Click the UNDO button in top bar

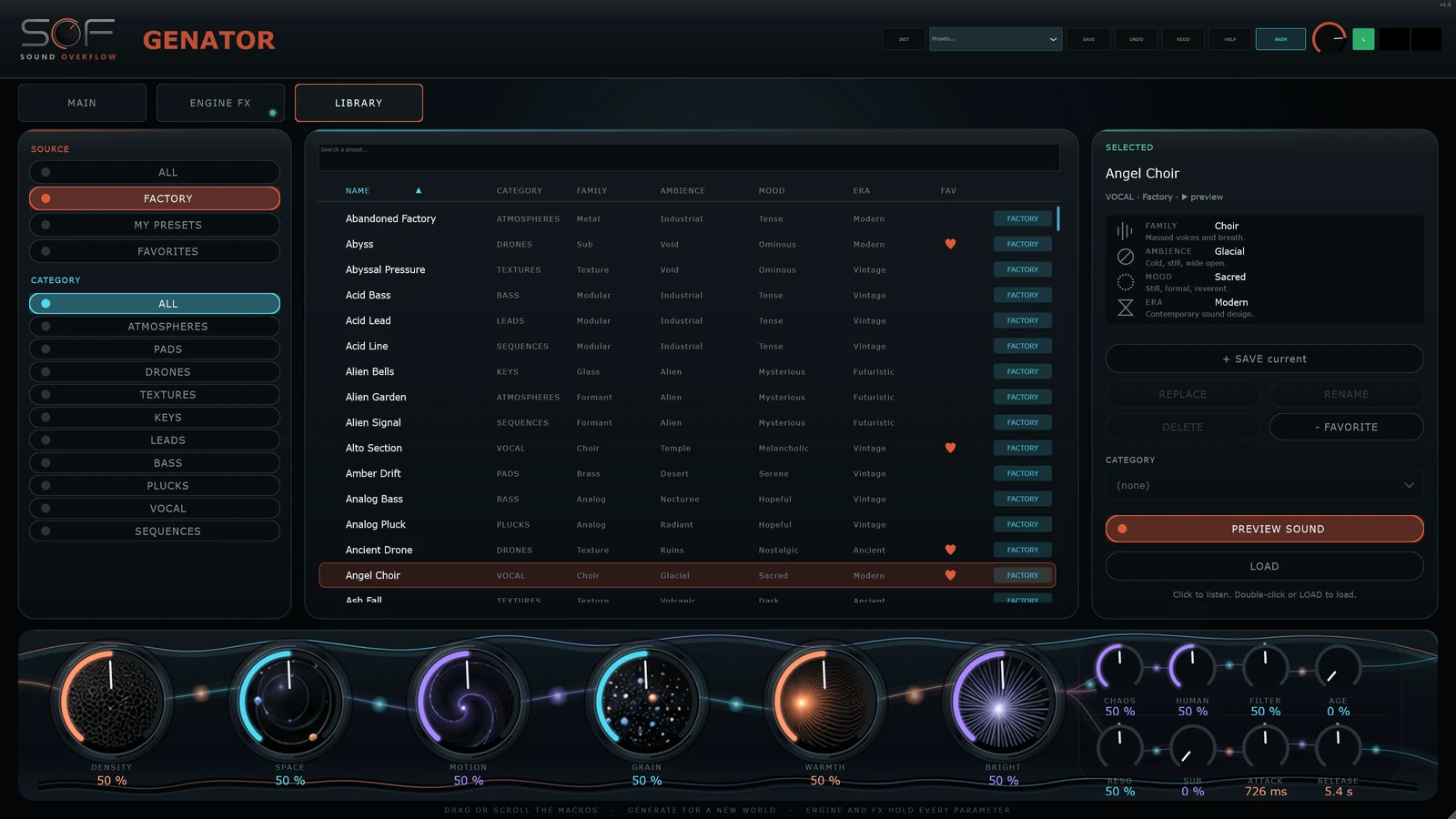[1137, 39]
